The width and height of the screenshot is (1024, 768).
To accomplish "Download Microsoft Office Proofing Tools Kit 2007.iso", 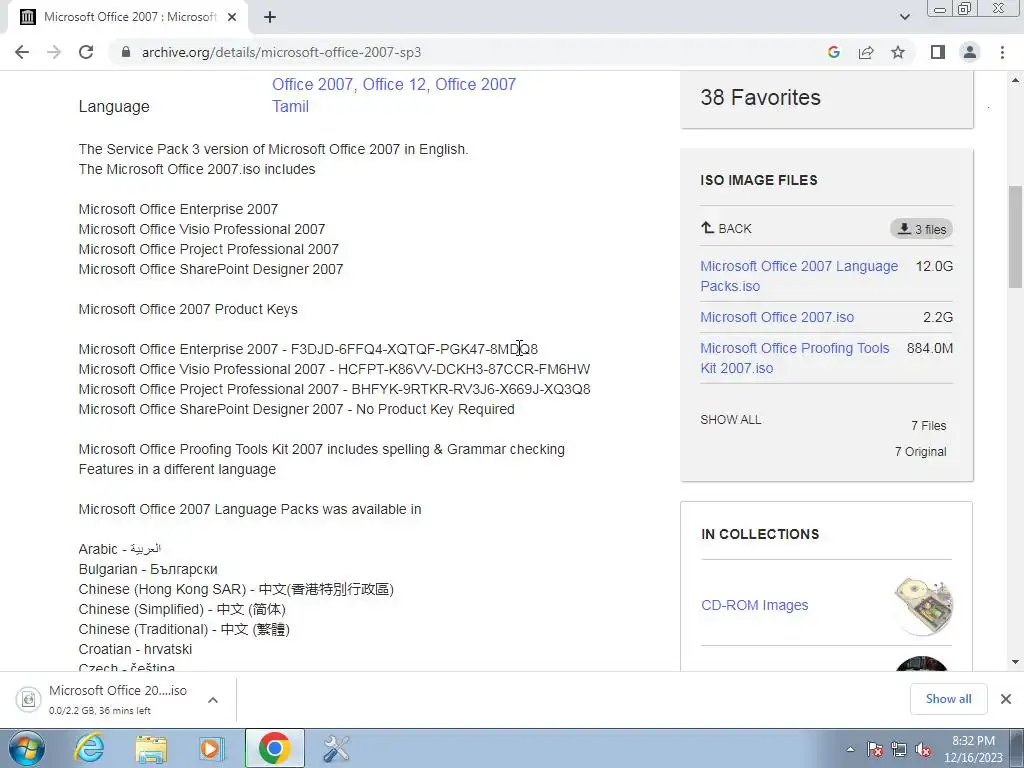I will point(795,358).
